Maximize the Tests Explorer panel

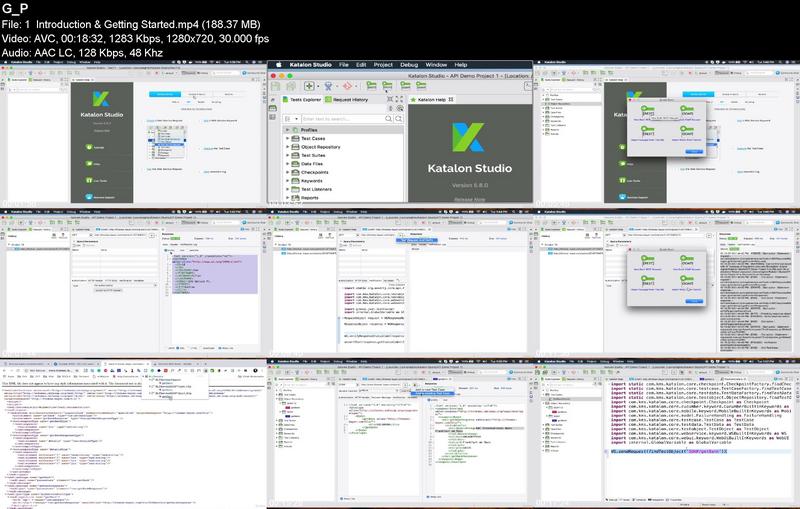click(399, 99)
